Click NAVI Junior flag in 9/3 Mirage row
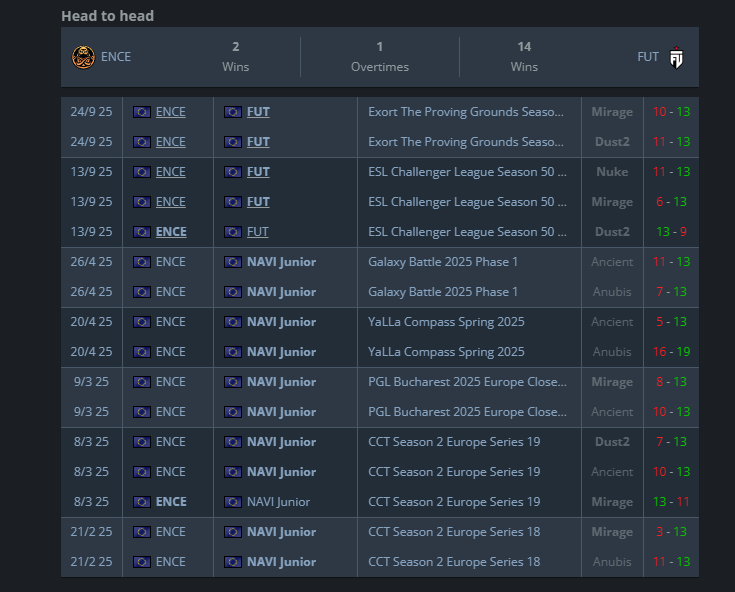Viewport: 735px width, 592px height. 232,382
